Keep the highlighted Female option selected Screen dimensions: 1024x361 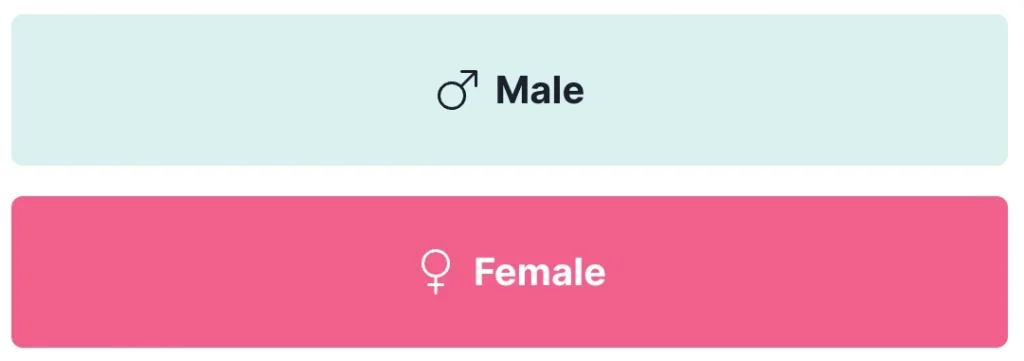coord(509,272)
